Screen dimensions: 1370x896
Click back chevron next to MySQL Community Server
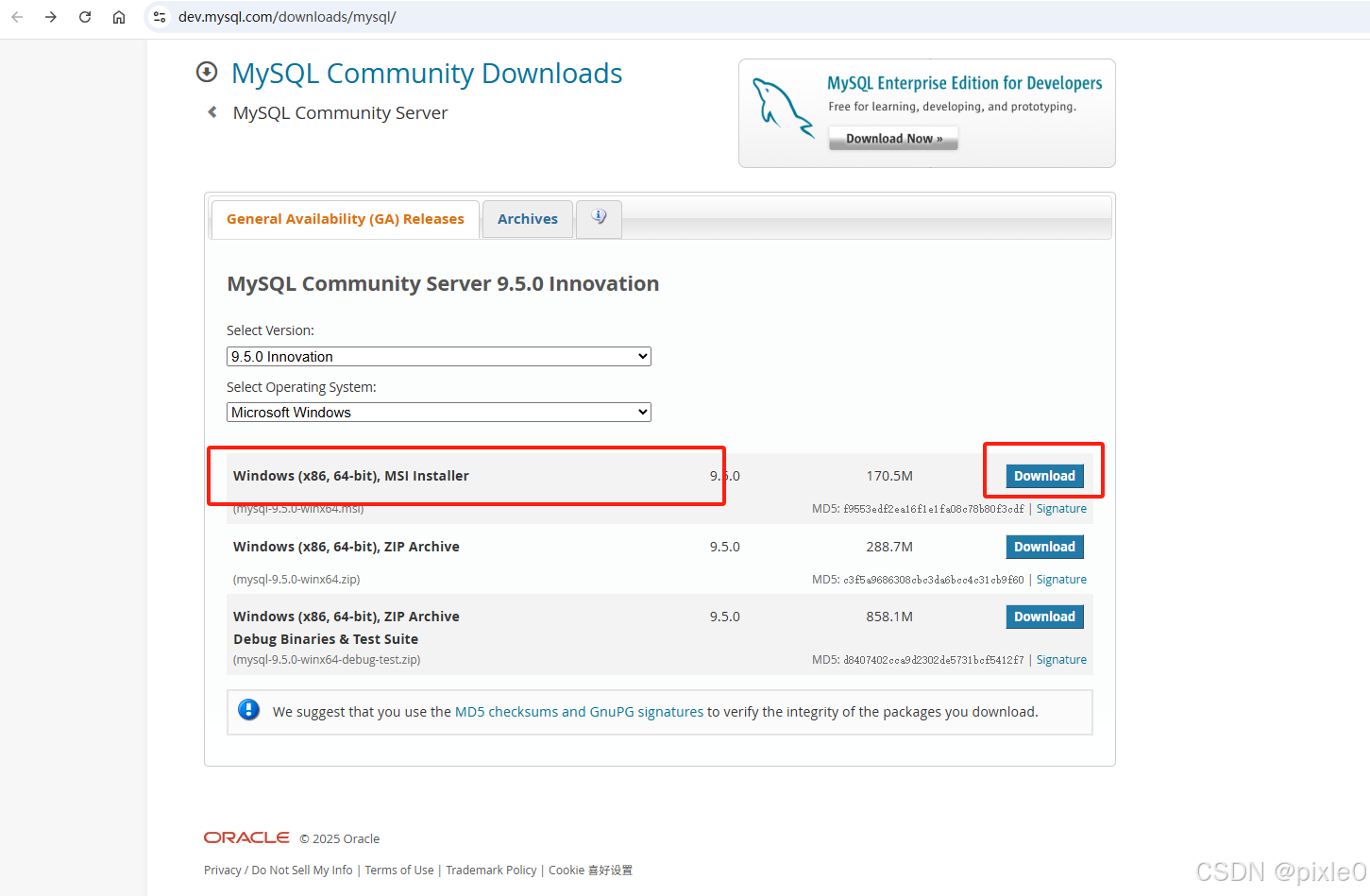212,111
